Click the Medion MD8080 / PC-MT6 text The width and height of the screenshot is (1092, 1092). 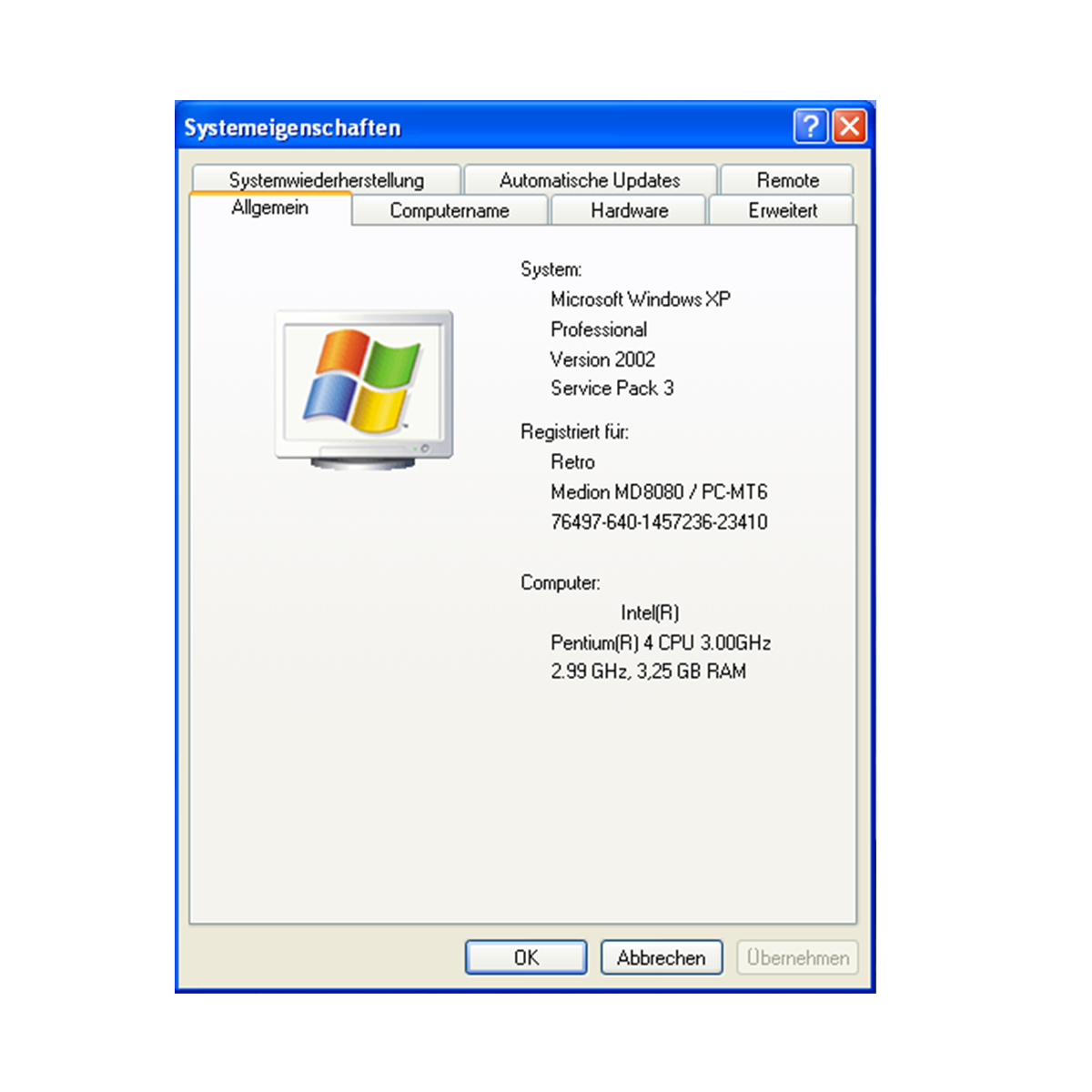pyautogui.click(x=659, y=492)
